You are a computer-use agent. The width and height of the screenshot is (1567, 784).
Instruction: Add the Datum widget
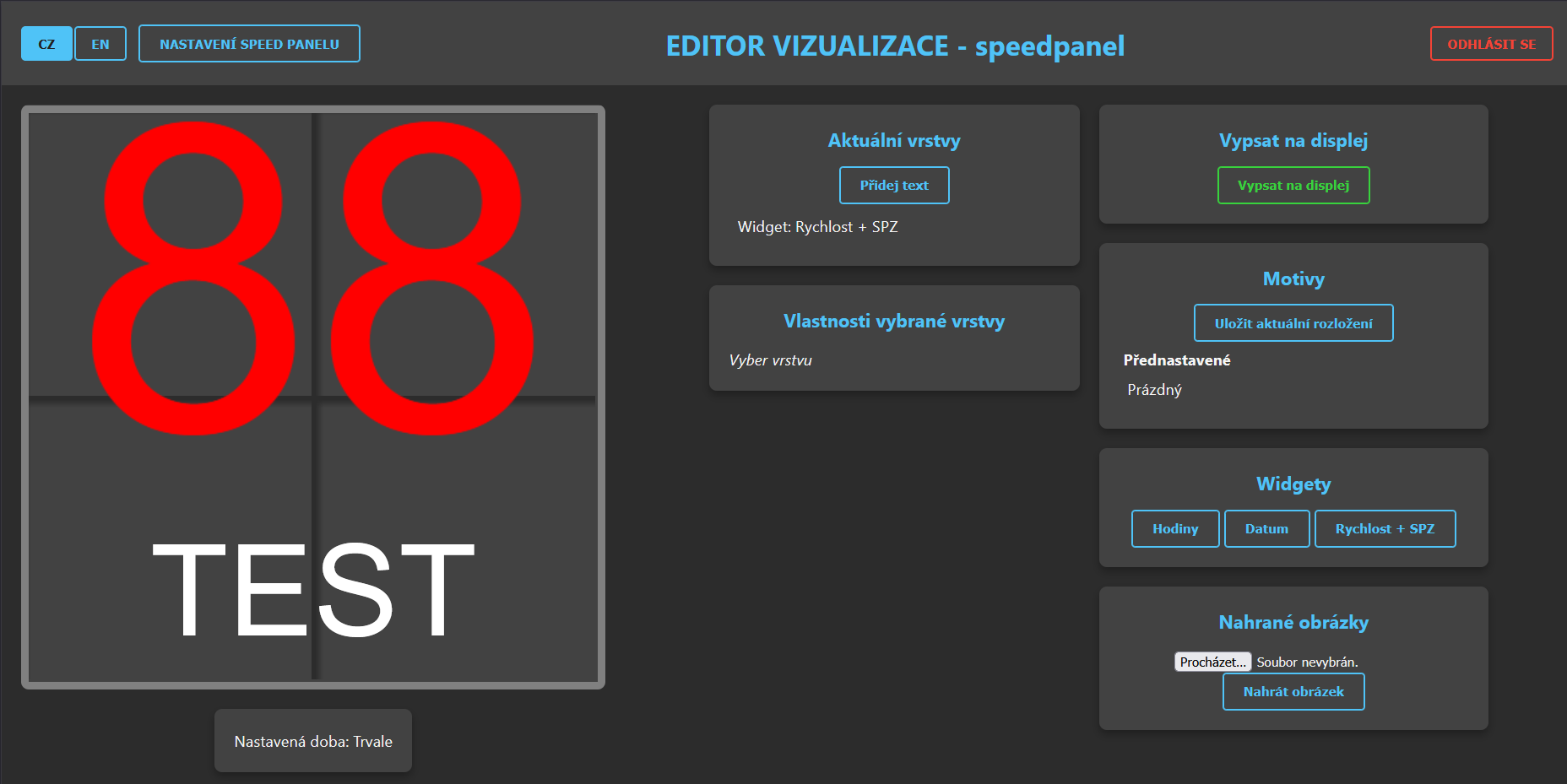point(1266,529)
